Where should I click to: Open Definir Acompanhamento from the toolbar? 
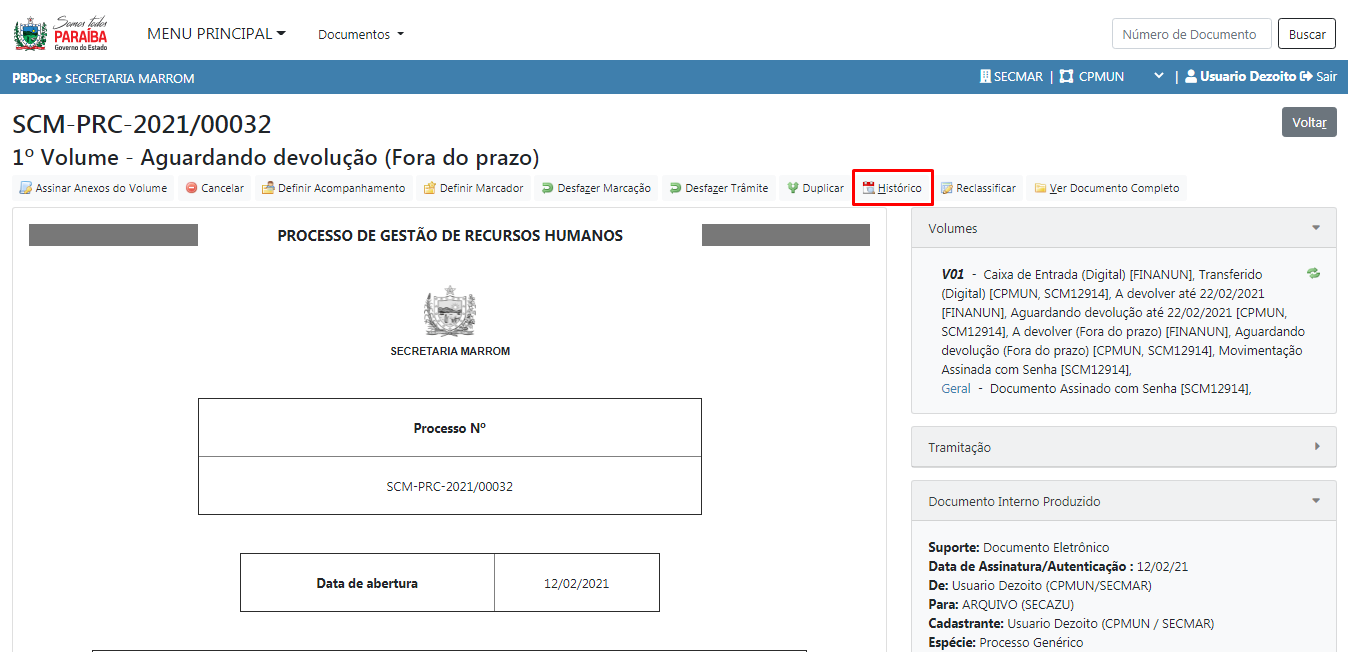point(268,188)
